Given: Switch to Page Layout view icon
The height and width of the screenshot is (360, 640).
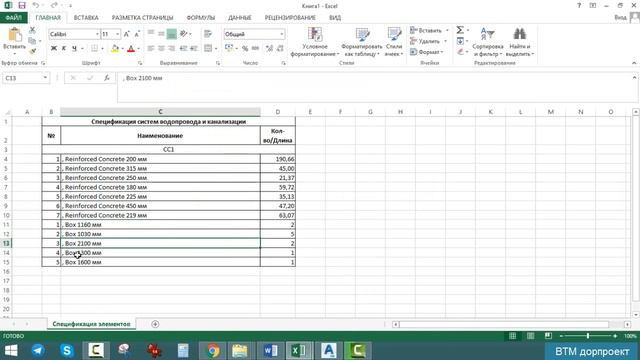Looking at the screenshot, I should [530, 336].
